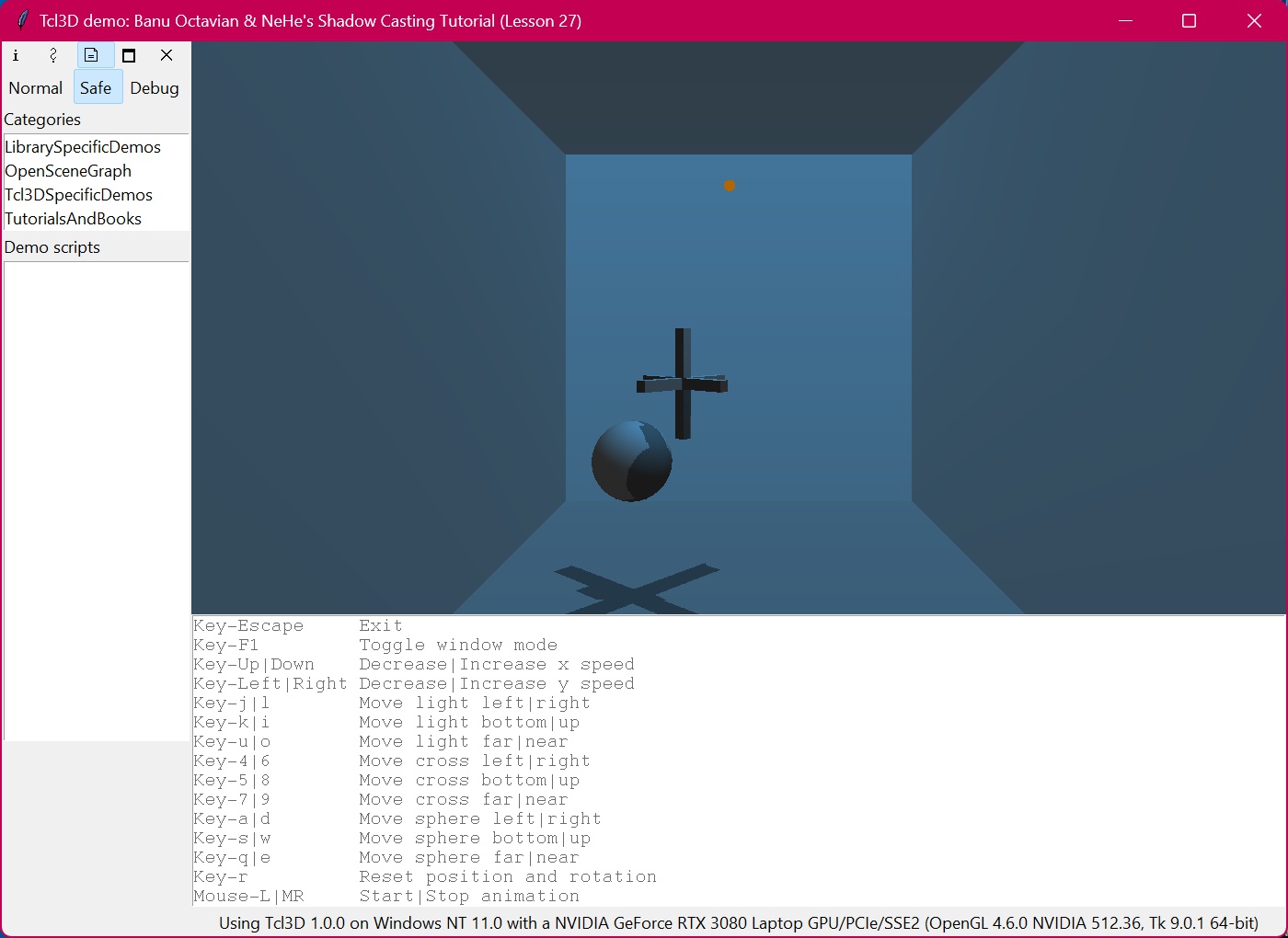Close the Tcl3D demo window
Image resolution: width=1288 pixels, height=938 pixels.
coord(1254,20)
